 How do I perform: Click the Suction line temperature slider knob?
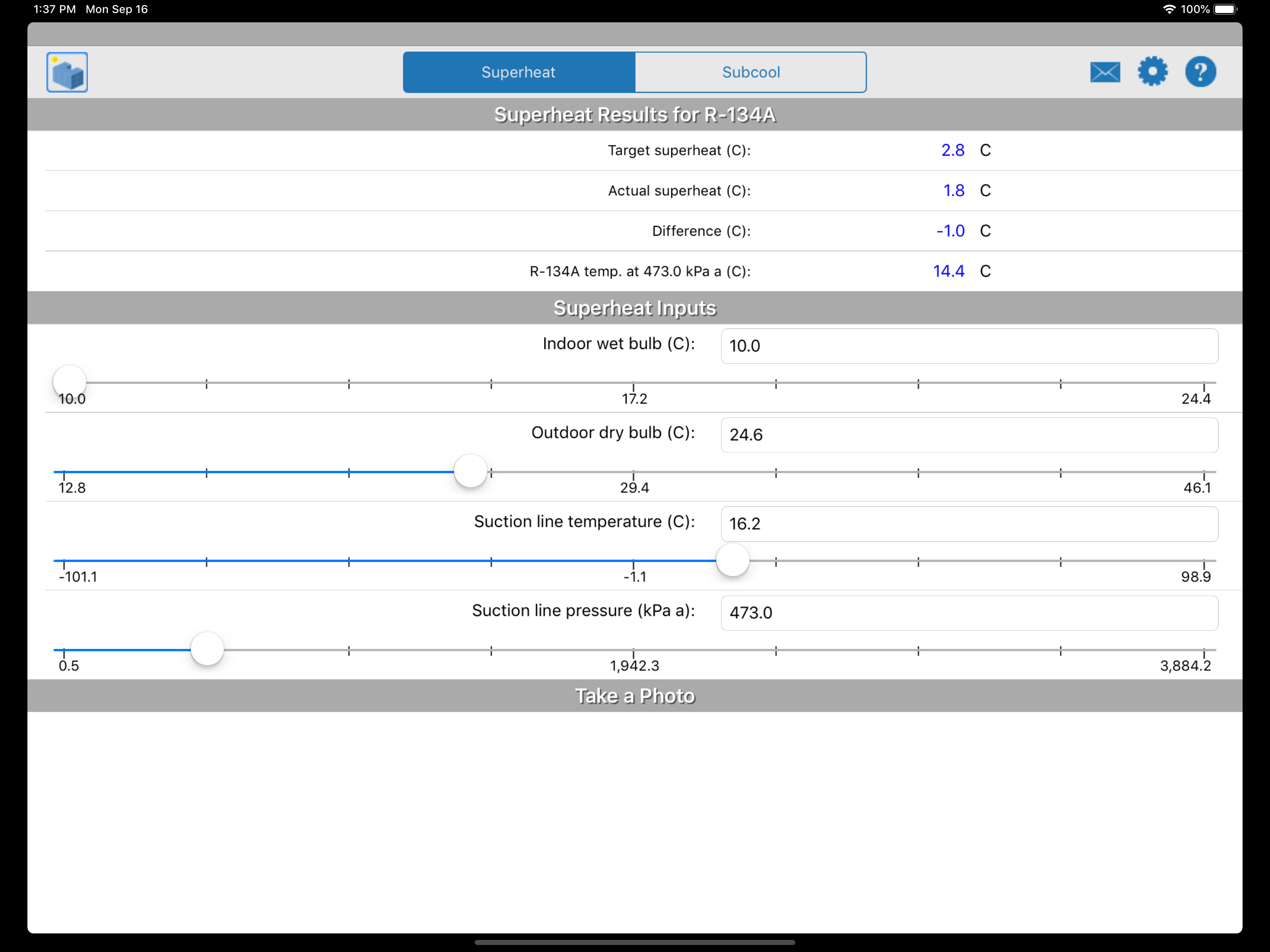pos(733,560)
